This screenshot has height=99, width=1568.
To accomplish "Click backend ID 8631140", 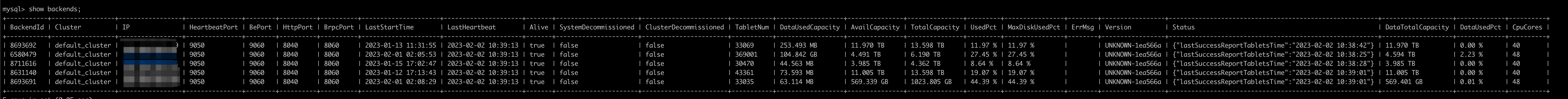I will pyautogui.click(x=23, y=72).
